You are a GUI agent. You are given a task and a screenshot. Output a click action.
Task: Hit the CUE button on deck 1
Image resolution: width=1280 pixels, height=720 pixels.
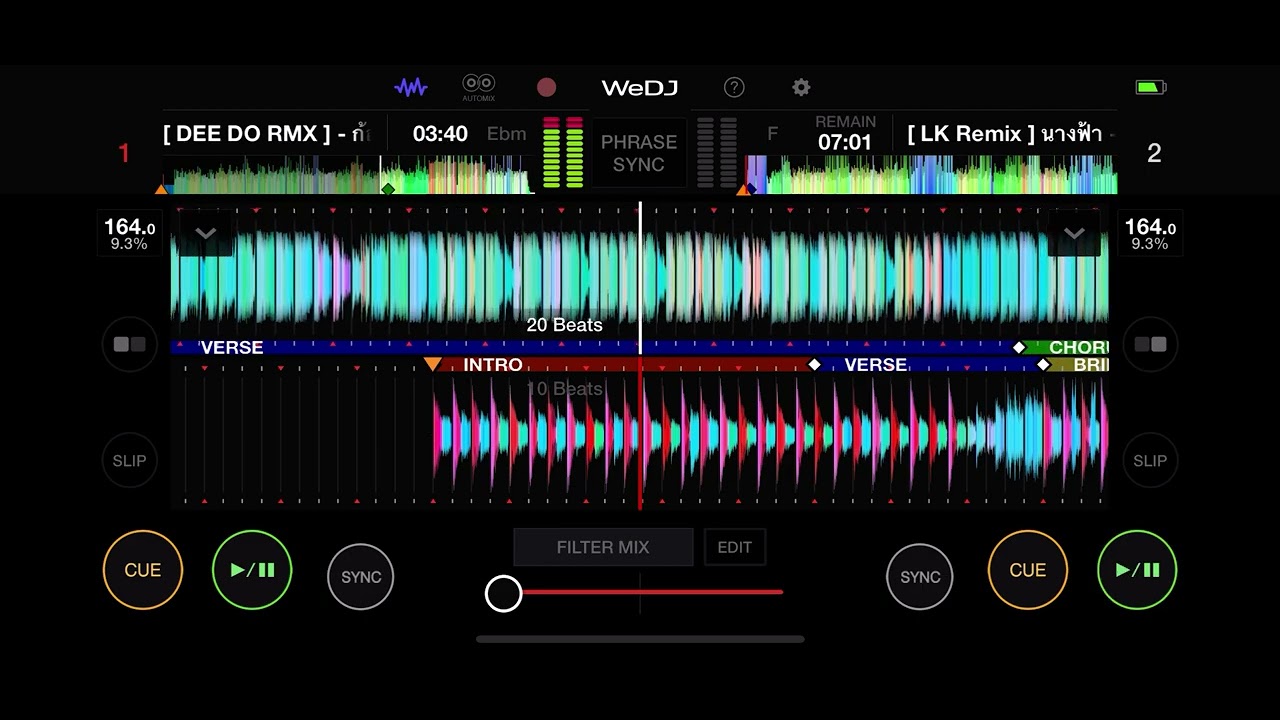143,570
